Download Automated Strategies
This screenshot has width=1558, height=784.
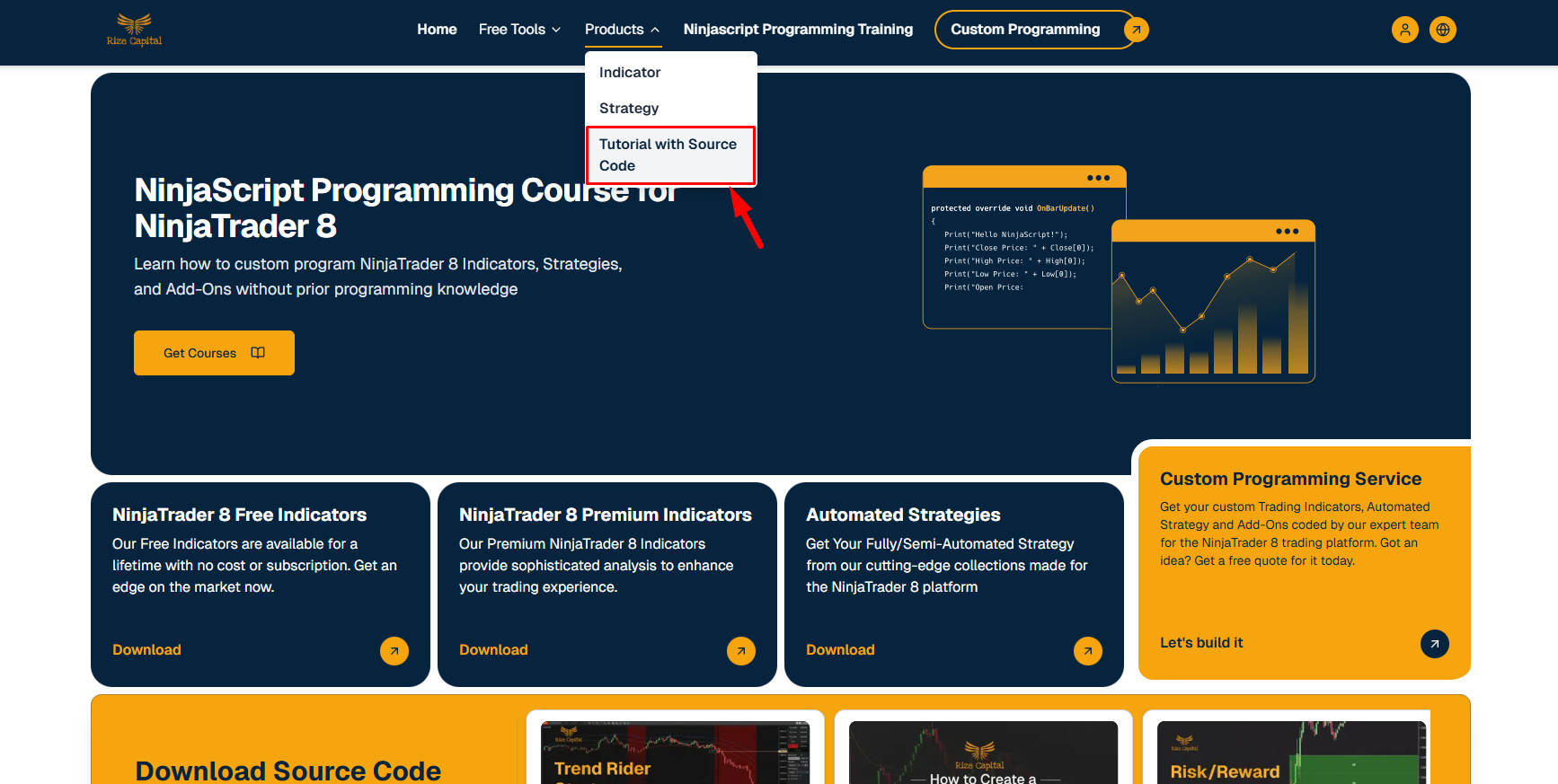(840, 650)
